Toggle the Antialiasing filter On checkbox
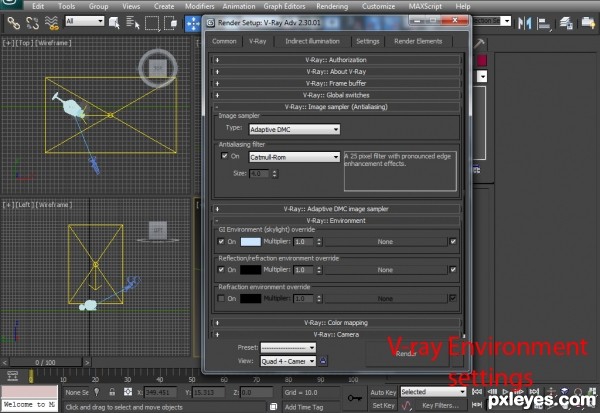The image size is (600, 413). coord(224,156)
